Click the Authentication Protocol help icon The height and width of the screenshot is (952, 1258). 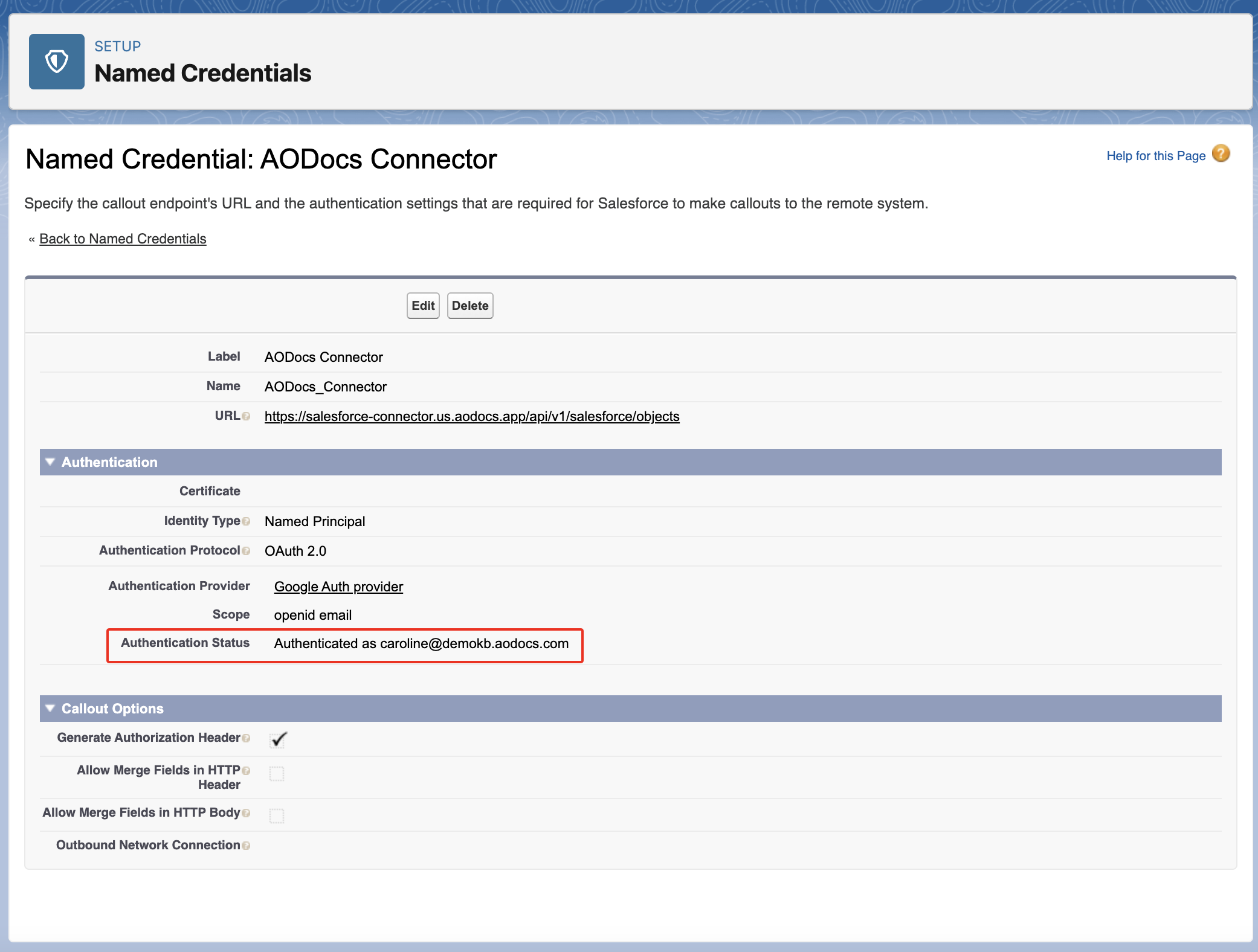(246, 551)
